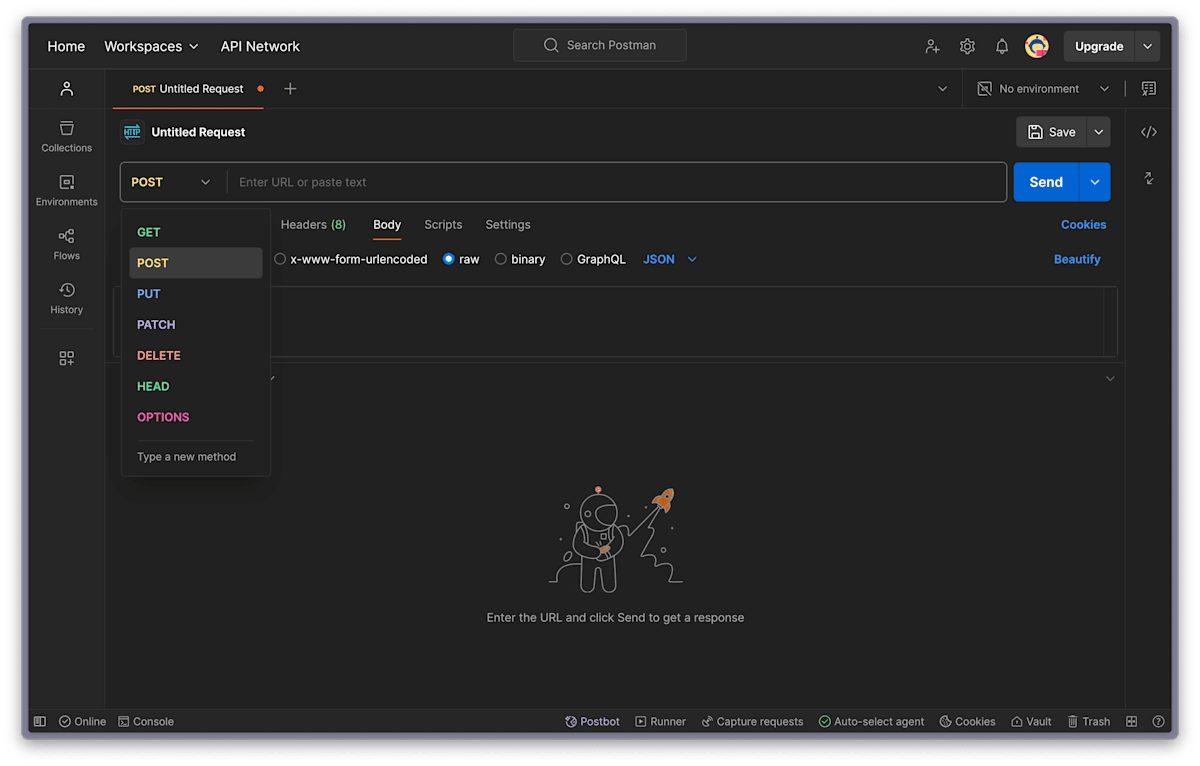Open the Console from status bar
The image size is (1200, 766).
146,721
